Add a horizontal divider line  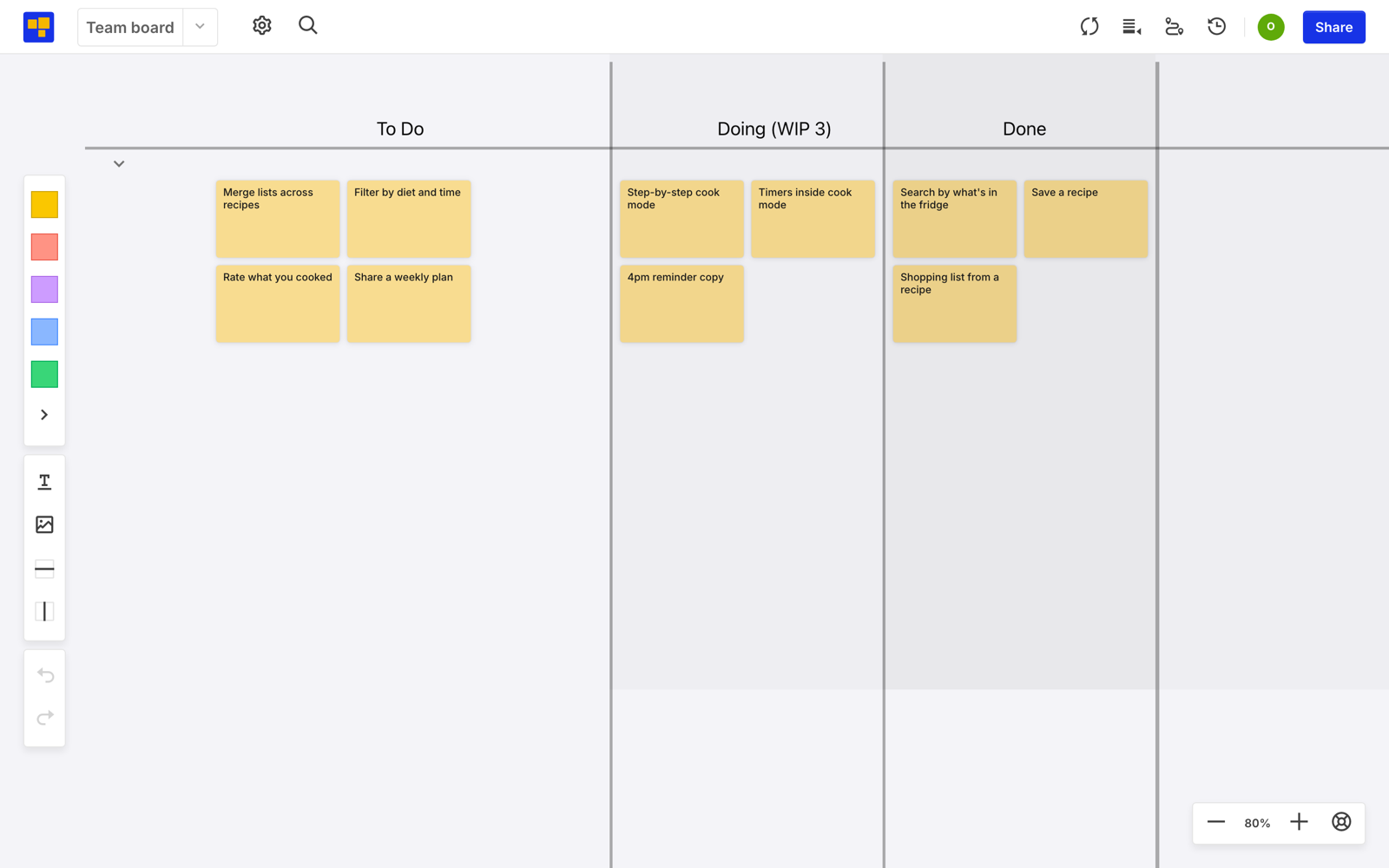(44, 569)
